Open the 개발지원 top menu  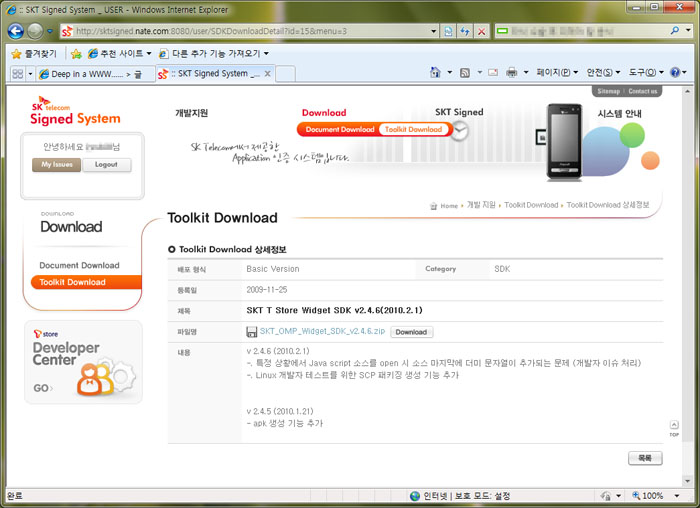coord(192,113)
